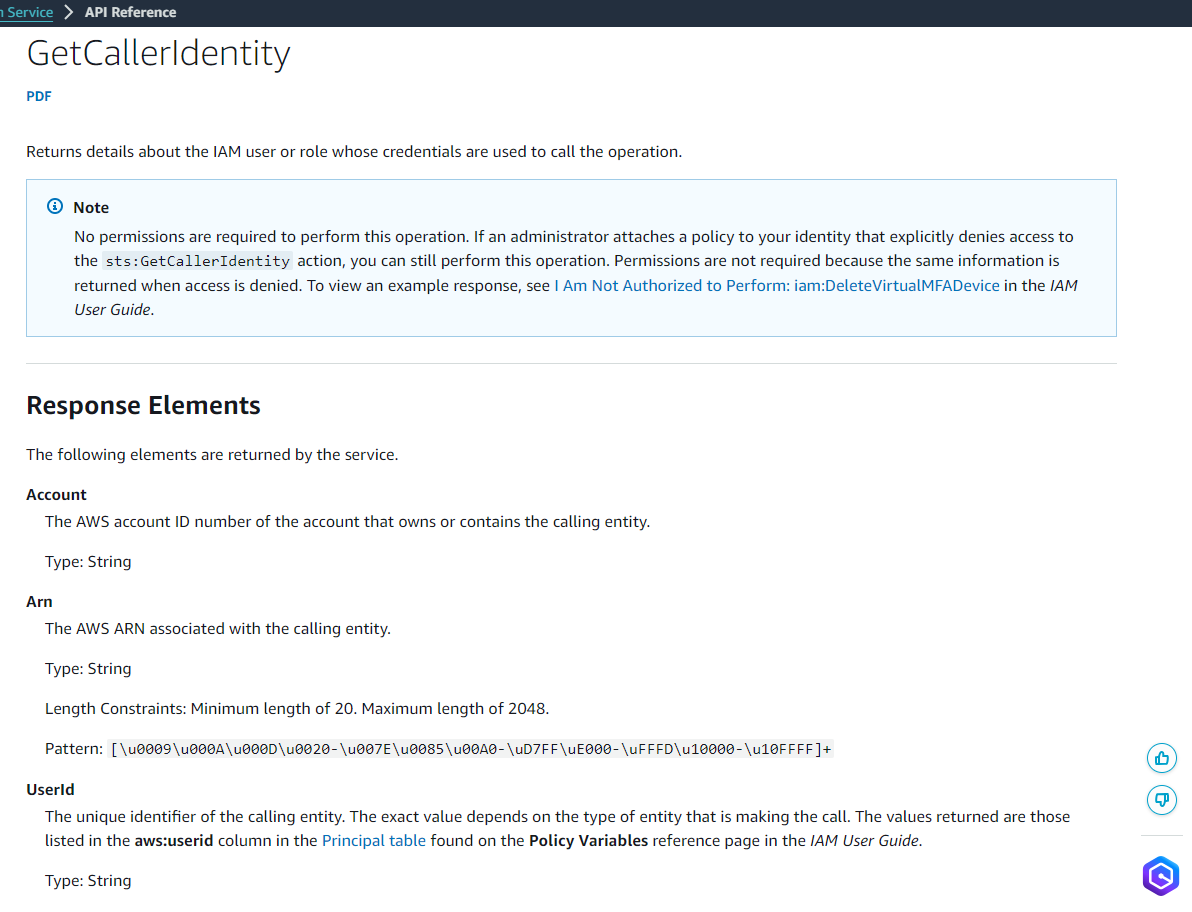
Task: Click the breadcrumb chevron before API Reference
Action: 69,13
